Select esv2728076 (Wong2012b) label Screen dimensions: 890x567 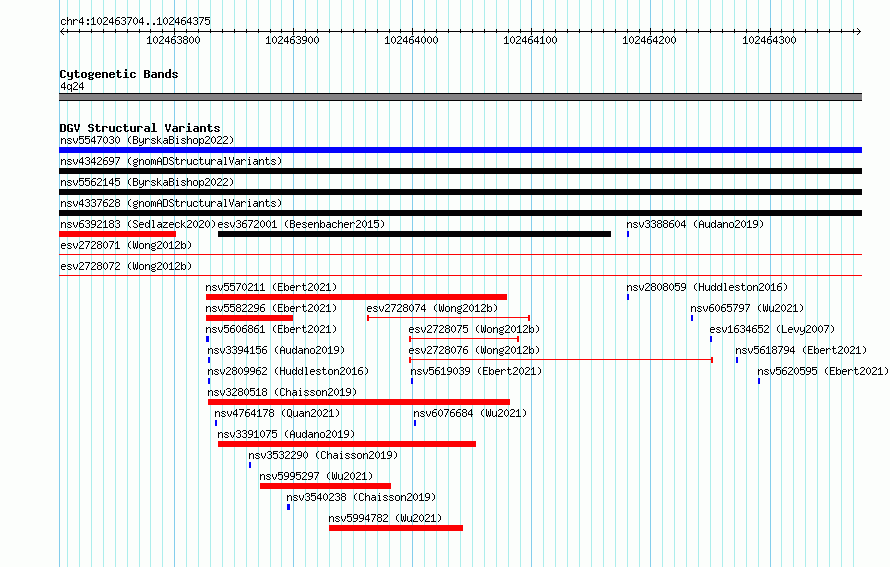pyautogui.click(x=474, y=350)
